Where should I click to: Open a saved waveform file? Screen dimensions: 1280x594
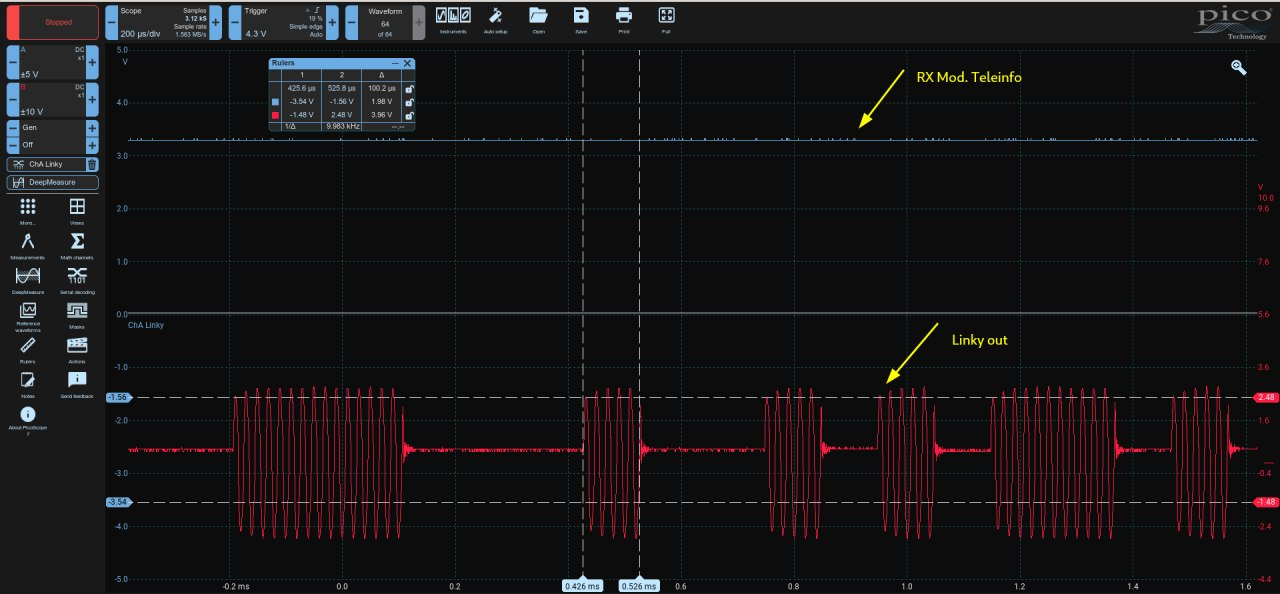[538, 19]
